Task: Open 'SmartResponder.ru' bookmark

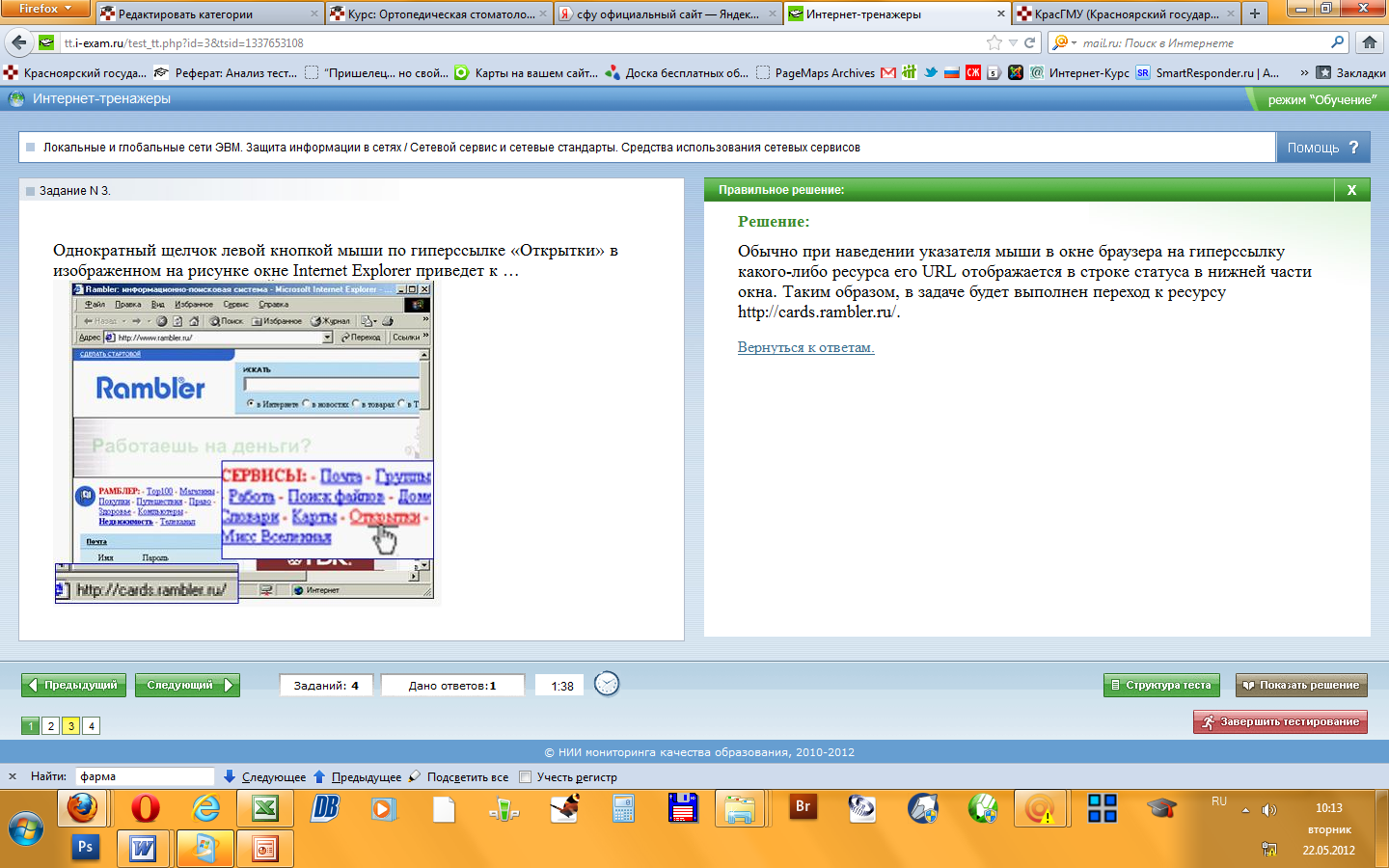Action: pyautogui.click(x=1208, y=72)
